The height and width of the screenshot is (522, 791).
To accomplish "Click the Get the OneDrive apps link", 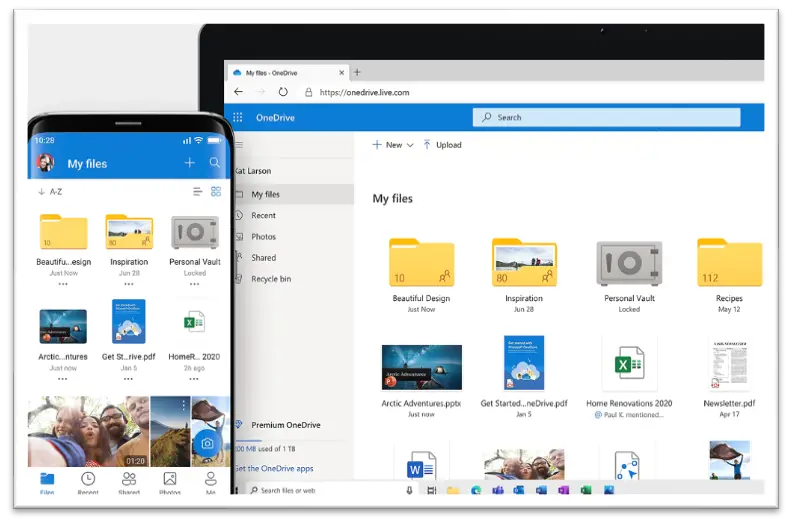I will (x=274, y=469).
